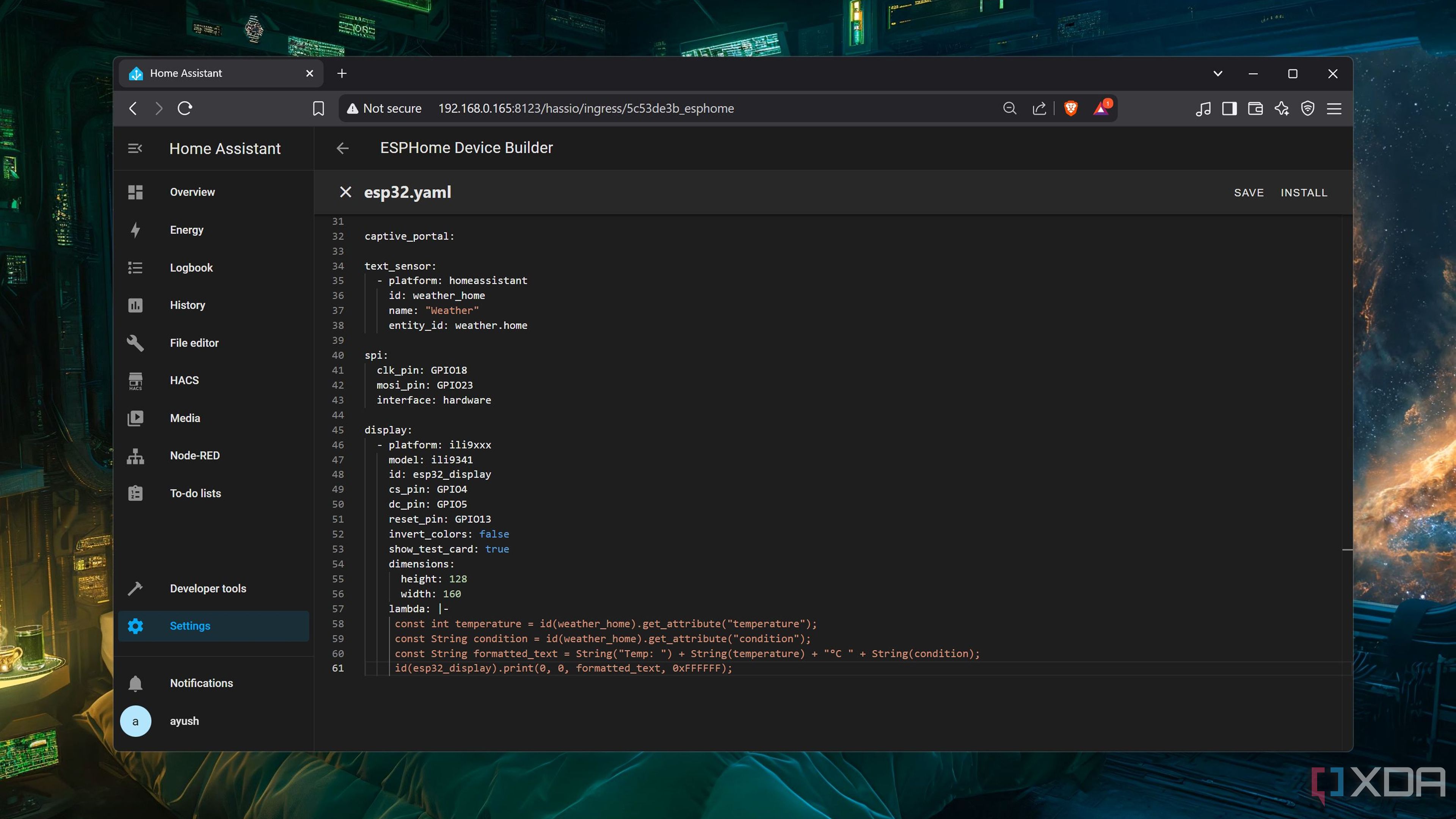Click browser back navigation arrow
The width and height of the screenshot is (1456, 819).
coord(133,108)
